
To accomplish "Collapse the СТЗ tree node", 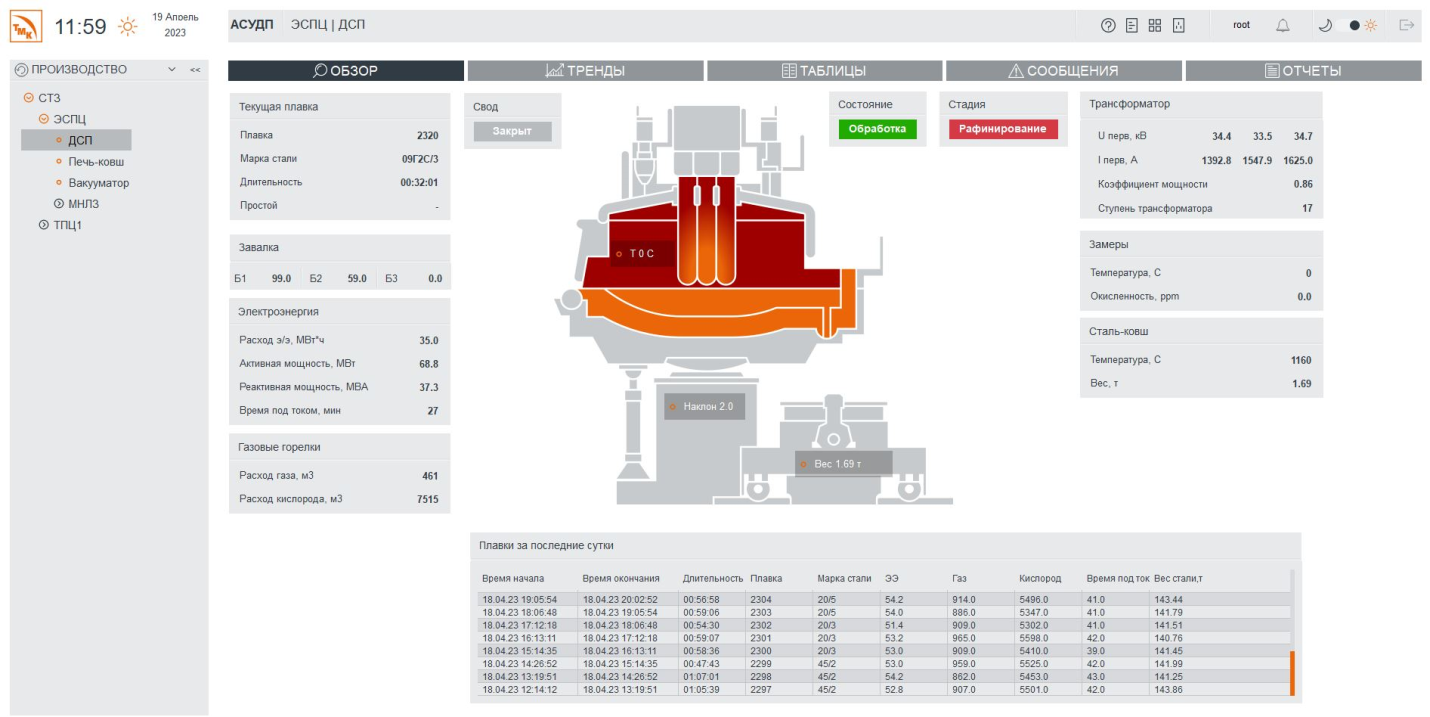I will pyautogui.click(x=28, y=98).
